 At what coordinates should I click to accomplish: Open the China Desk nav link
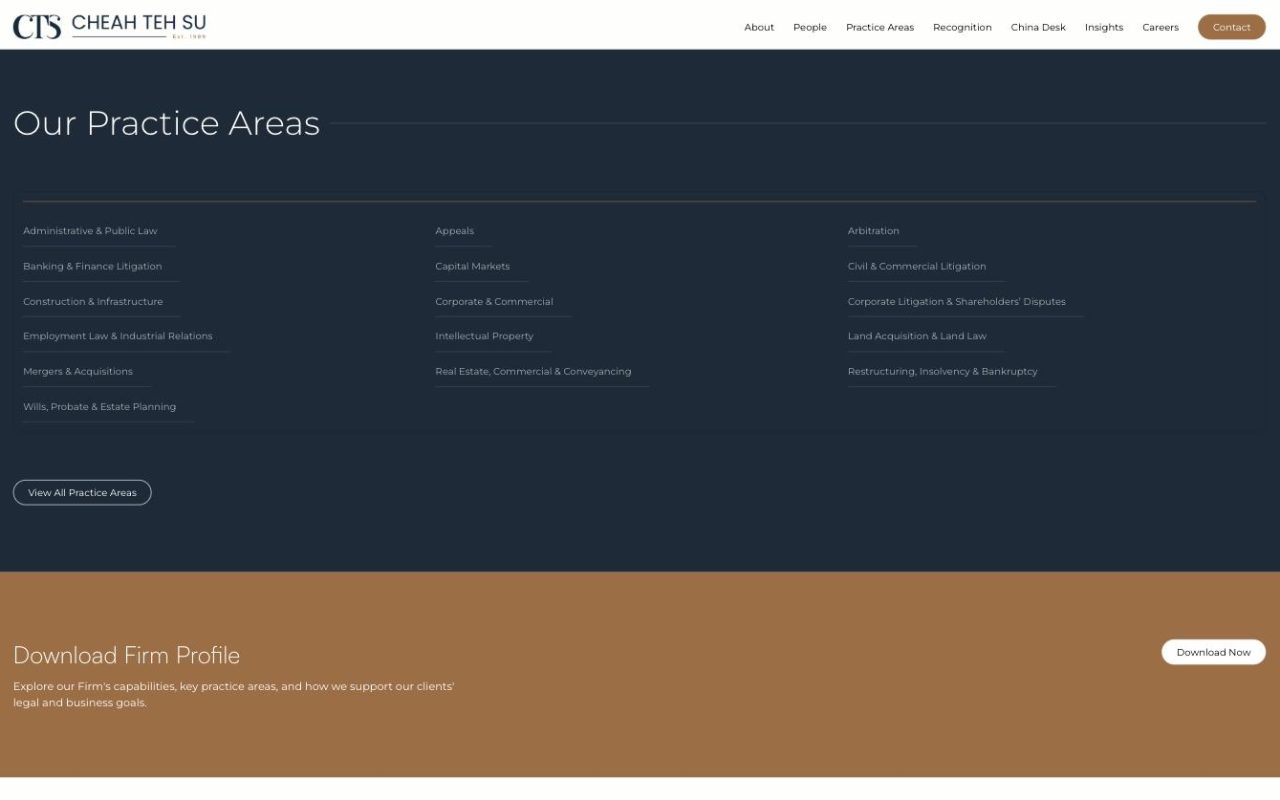point(1038,27)
